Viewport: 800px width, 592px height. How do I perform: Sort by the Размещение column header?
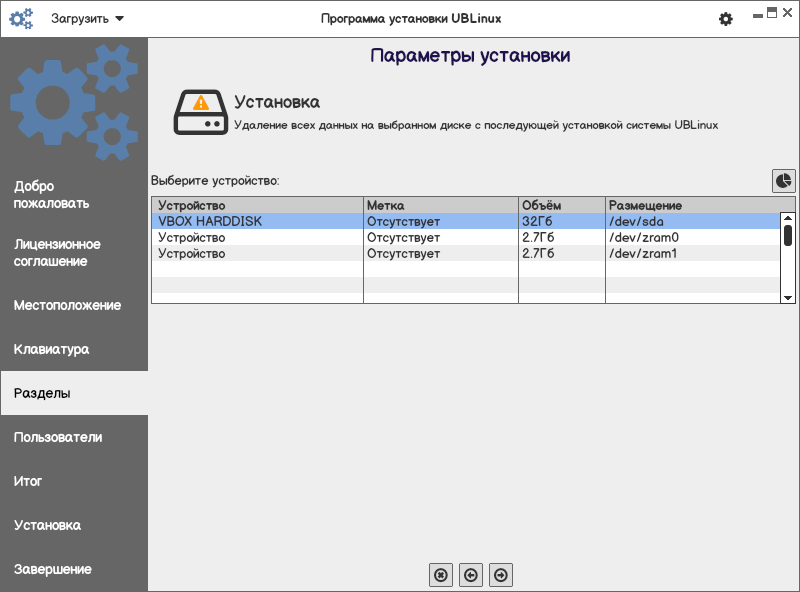690,205
